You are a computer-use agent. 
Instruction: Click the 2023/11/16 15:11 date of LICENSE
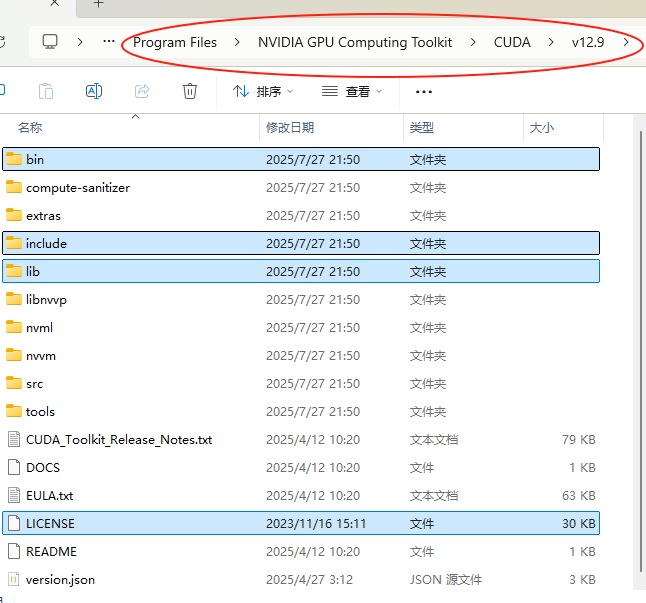pyautogui.click(x=316, y=524)
